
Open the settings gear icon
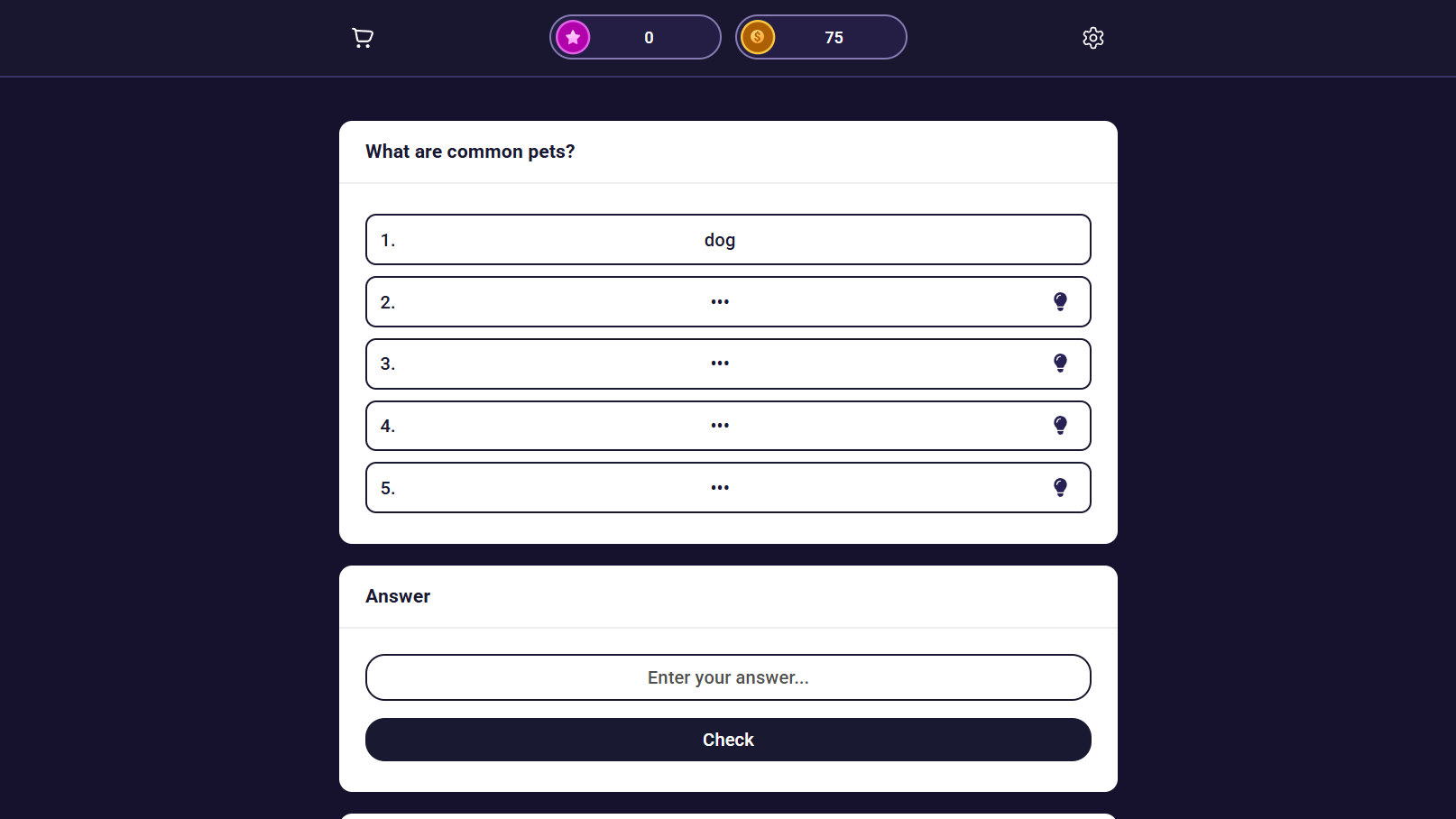coord(1092,37)
